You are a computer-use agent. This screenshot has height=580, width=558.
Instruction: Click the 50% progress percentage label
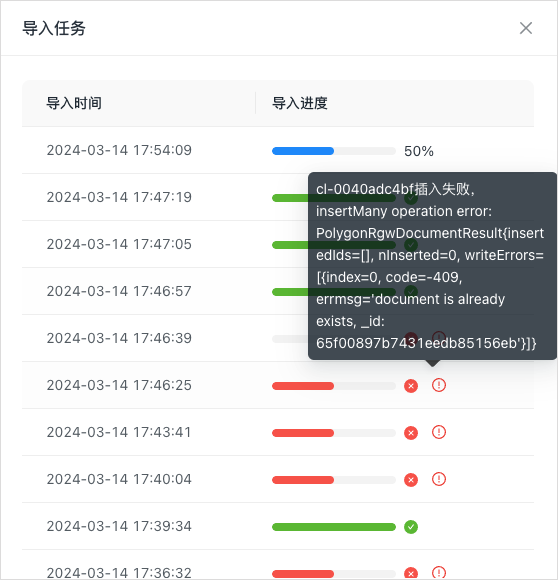click(419, 151)
